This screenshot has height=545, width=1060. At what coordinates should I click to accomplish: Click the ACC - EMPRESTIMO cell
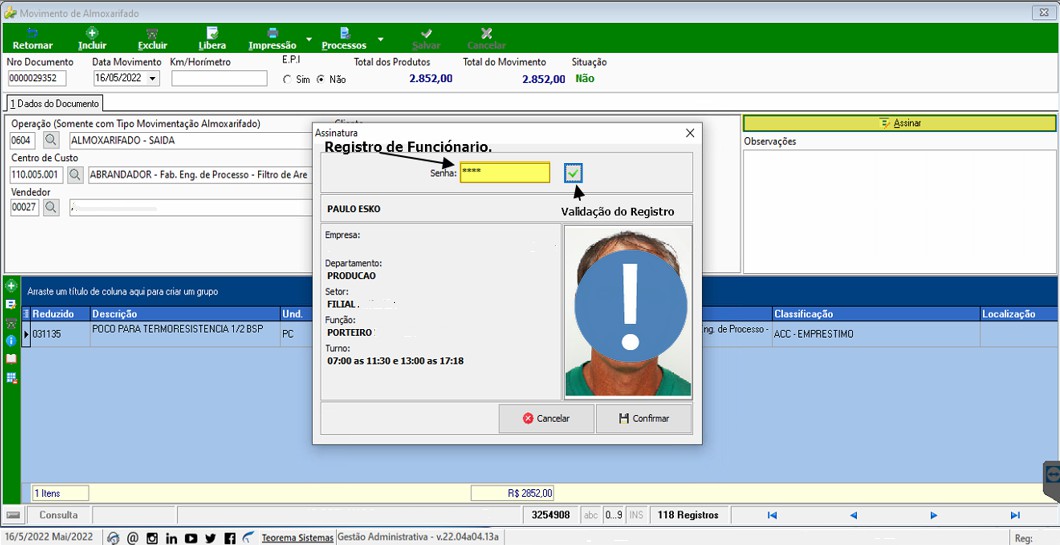[x=876, y=334]
